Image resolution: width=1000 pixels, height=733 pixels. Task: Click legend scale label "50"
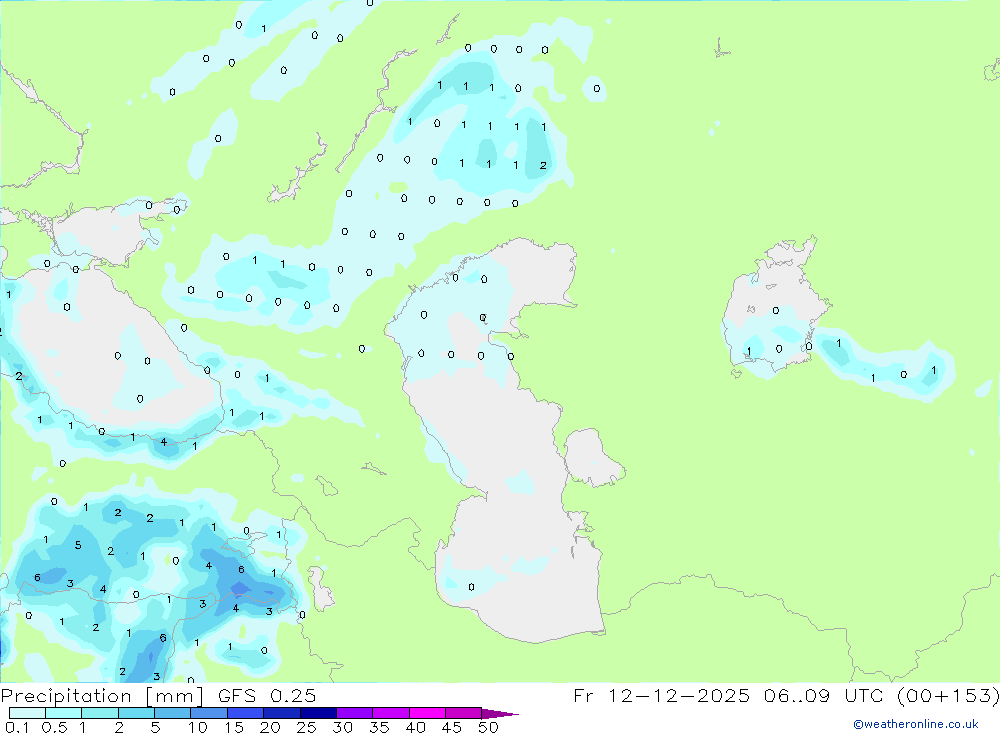click(x=489, y=727)
